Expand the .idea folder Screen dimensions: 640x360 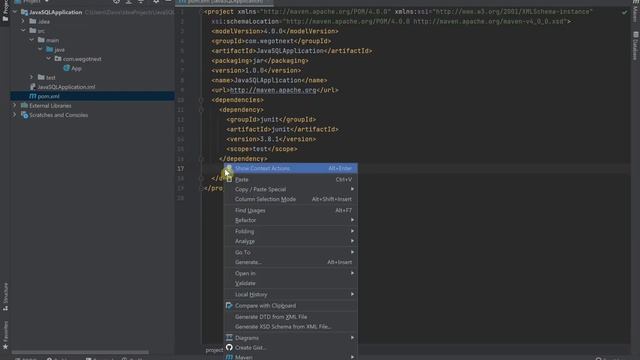click(23, 21)
